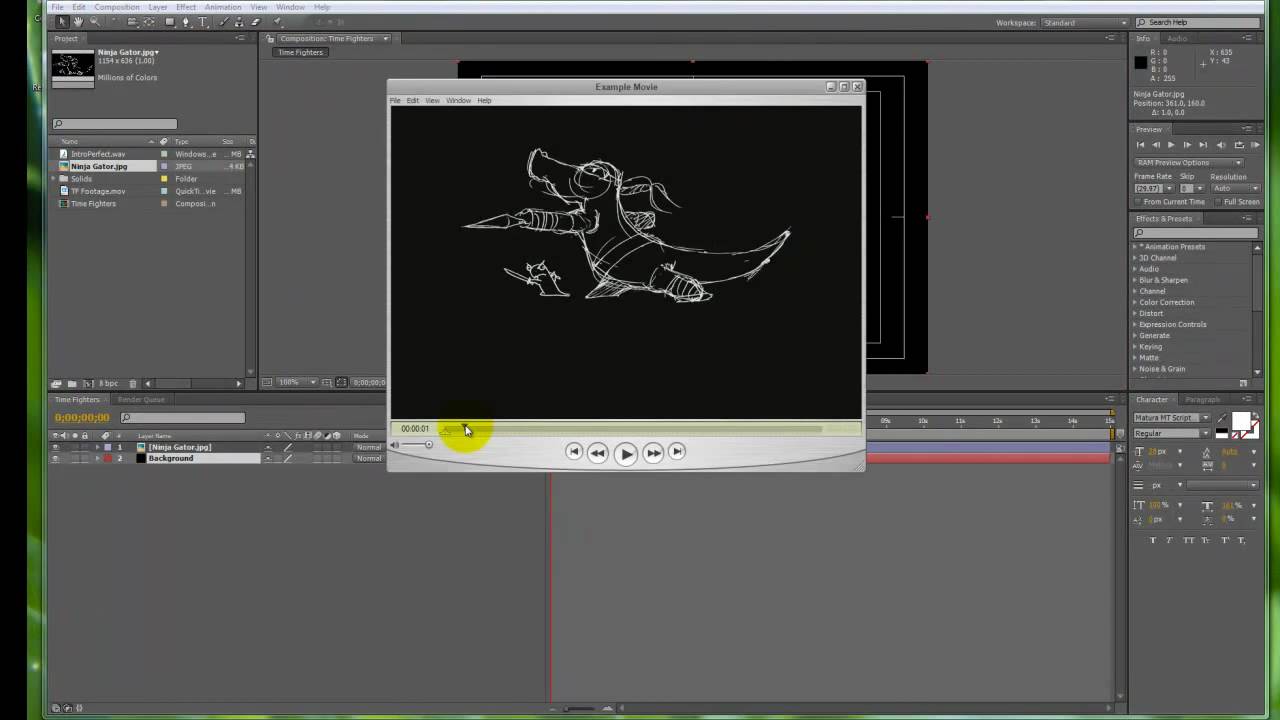
Task: Select the Puppet Pin tool
Action: click(277, 21)
